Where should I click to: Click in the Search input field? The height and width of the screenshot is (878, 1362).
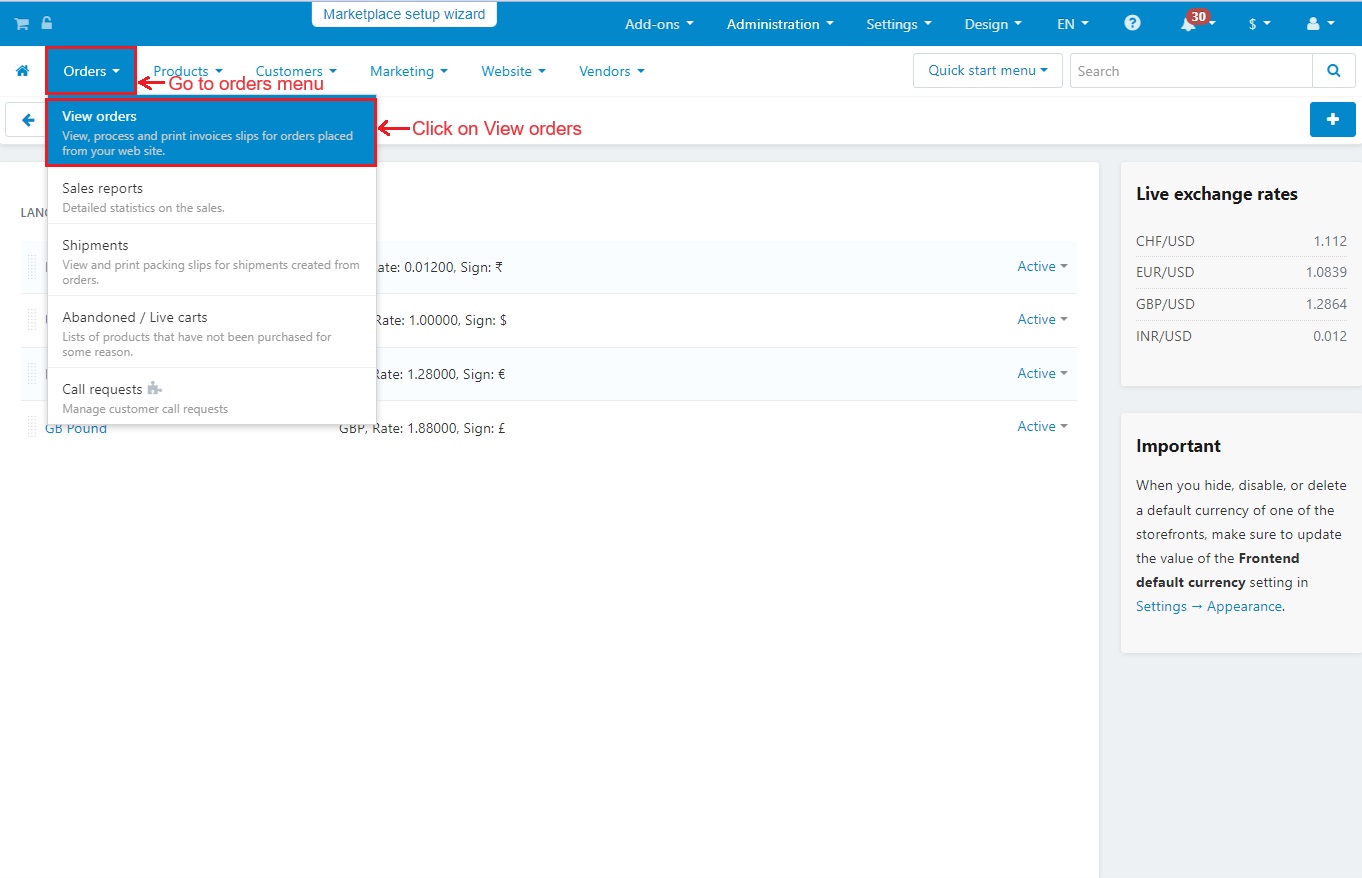[x=1191, y=71]
